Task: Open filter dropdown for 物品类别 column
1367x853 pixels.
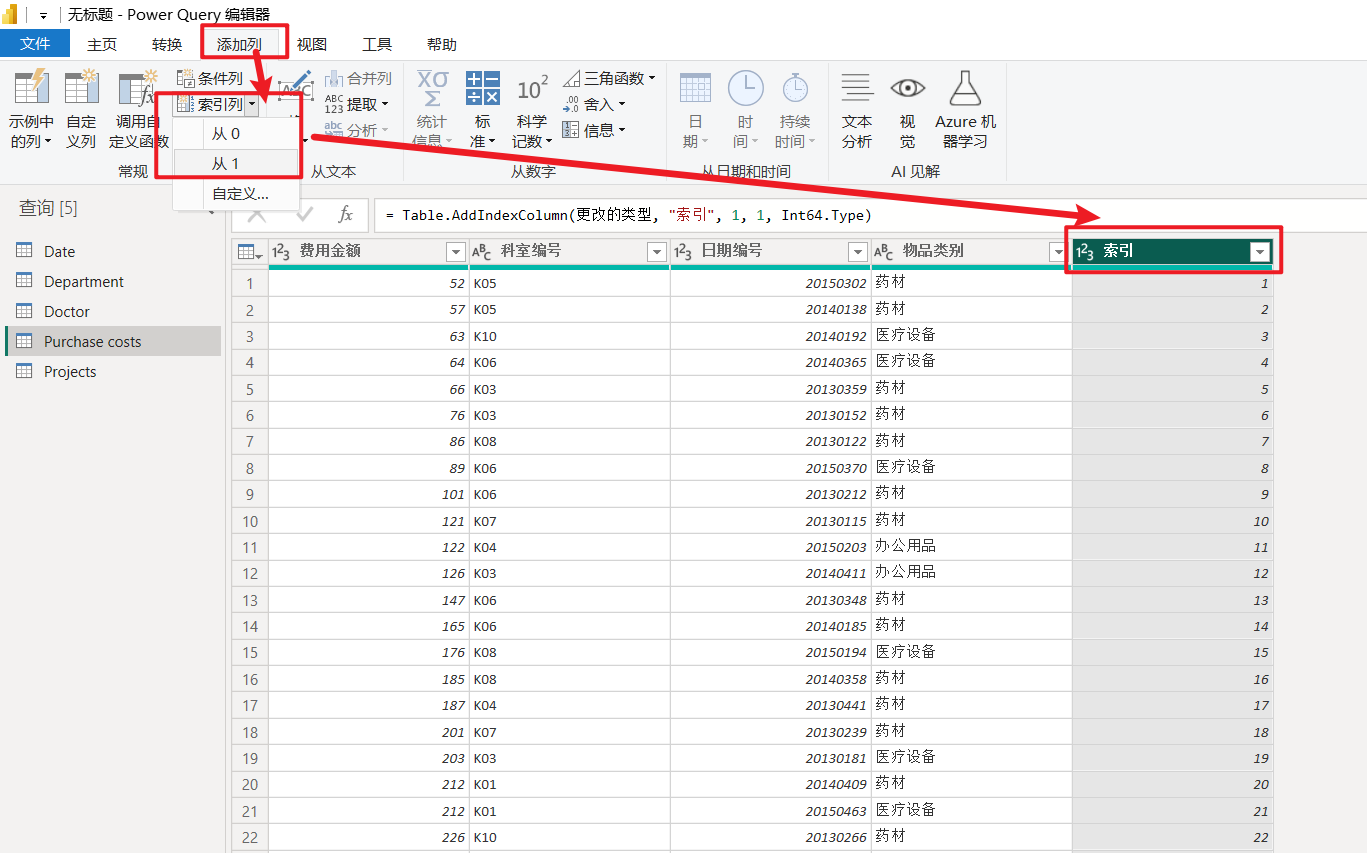Action: [x=1058, y=252]
